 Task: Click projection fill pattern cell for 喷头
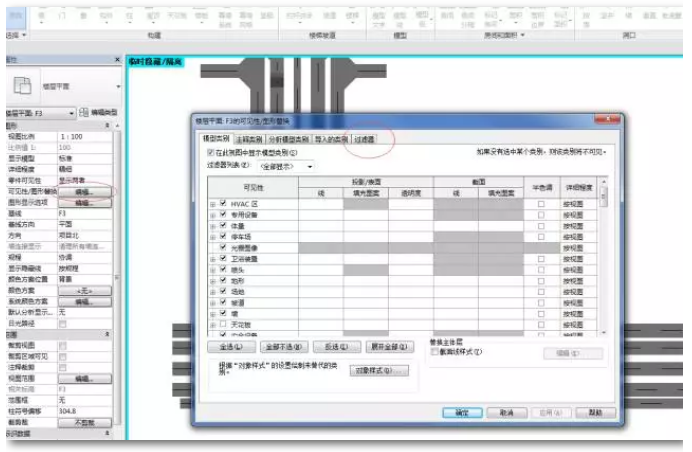[366, 270]
